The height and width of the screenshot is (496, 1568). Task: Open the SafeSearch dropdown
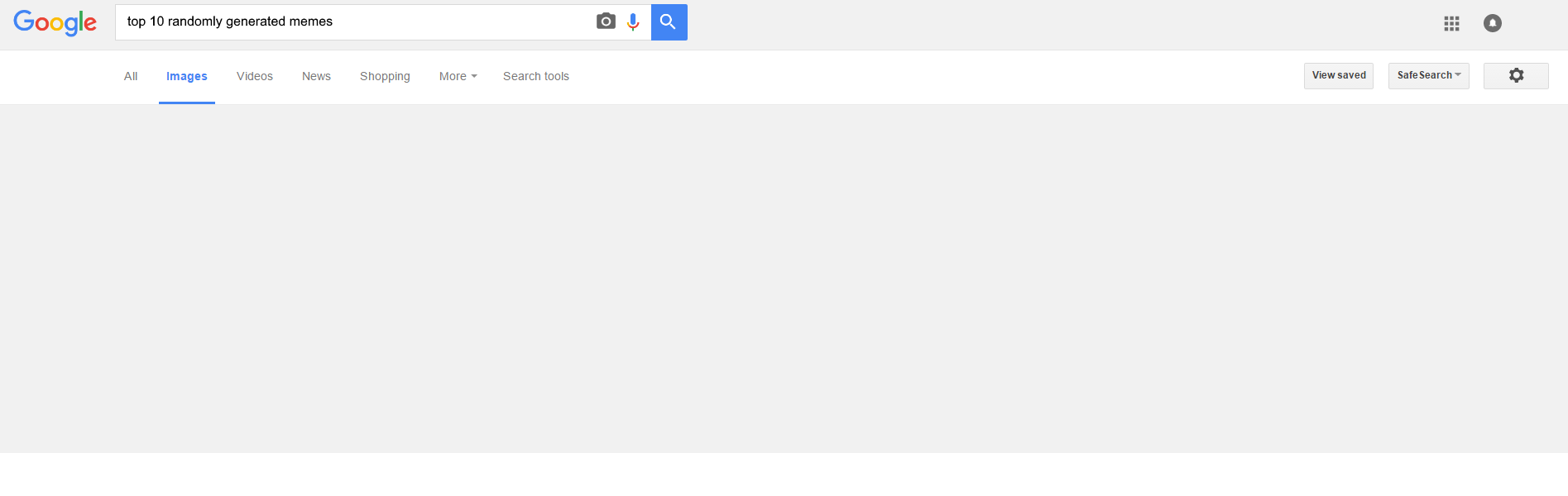click(1429, 75)
